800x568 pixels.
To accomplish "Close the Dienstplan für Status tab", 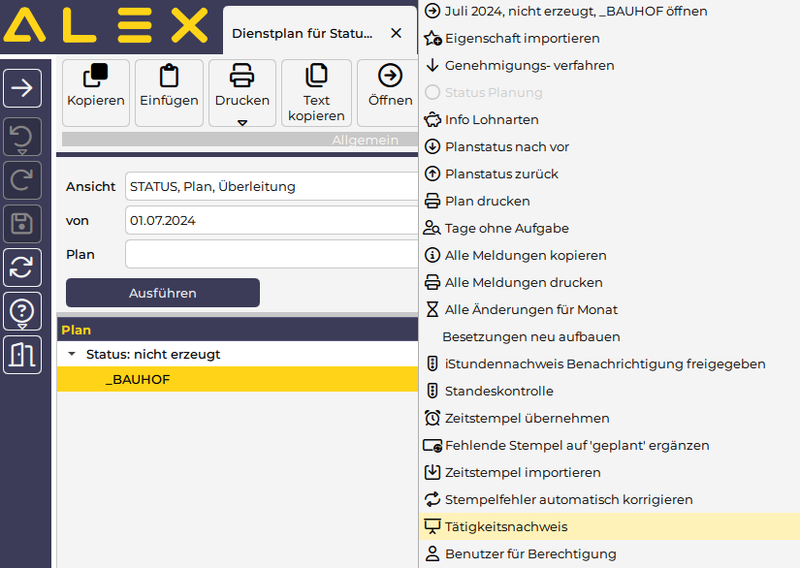I will 396,33.
